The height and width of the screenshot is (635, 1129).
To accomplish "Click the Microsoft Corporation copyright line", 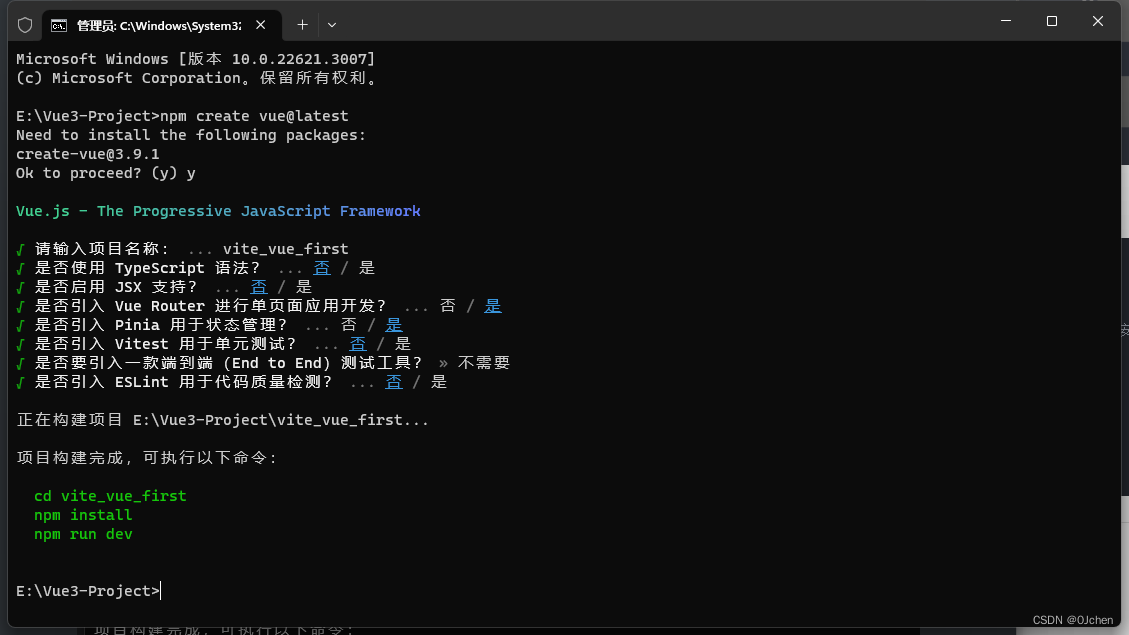I will 197,78.
